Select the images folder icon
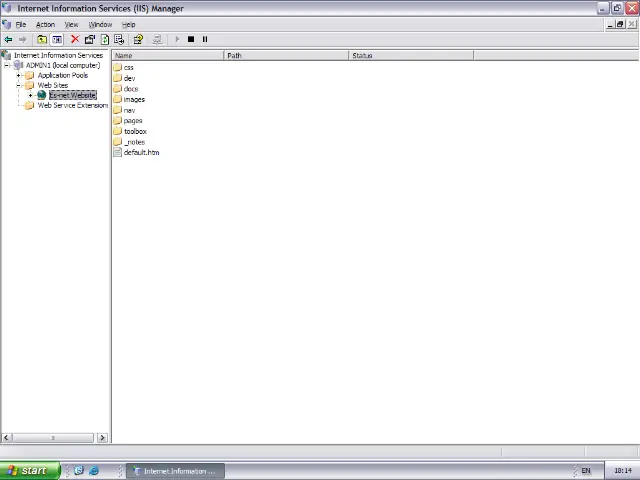Image resolution: width=640 pixels, height=480 pixels. point(118,99)
